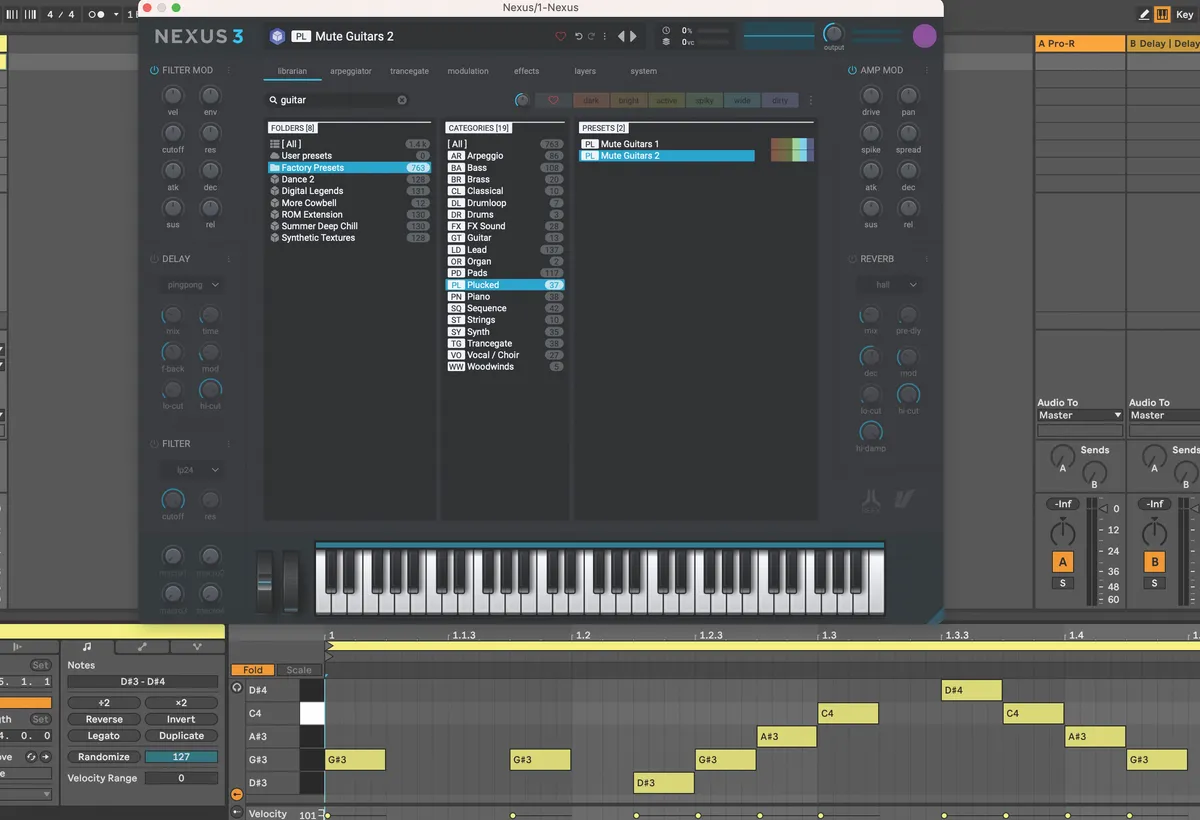The image size is (1200, 820).
Task: Toggle the computer MIDI keyboard button
Action: 1162,14
